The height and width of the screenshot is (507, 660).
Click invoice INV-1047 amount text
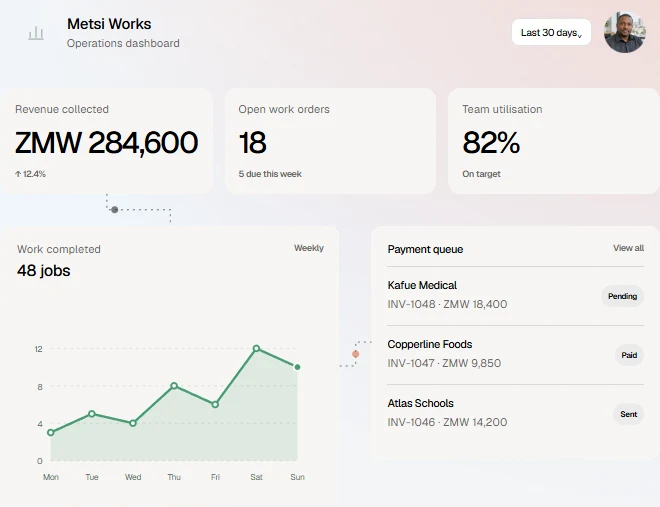(444, 363)
